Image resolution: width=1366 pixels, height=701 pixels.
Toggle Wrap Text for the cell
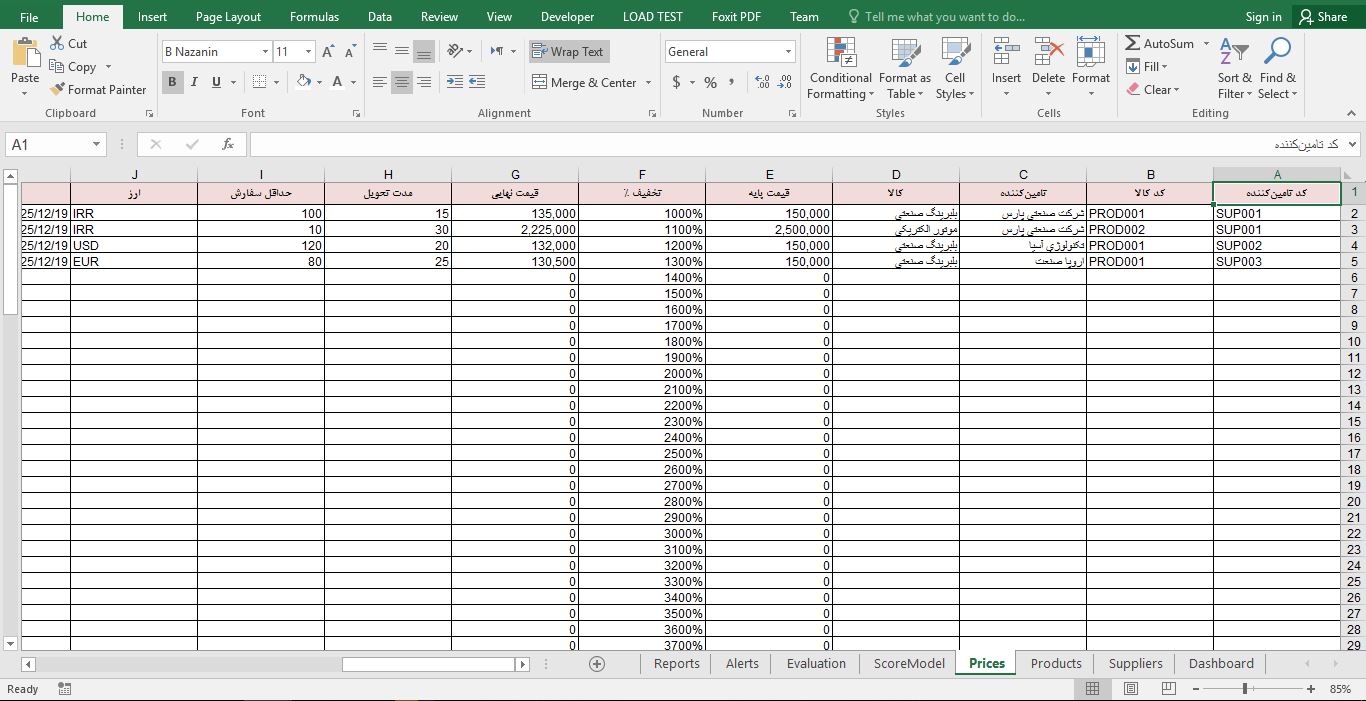point(568,51)
